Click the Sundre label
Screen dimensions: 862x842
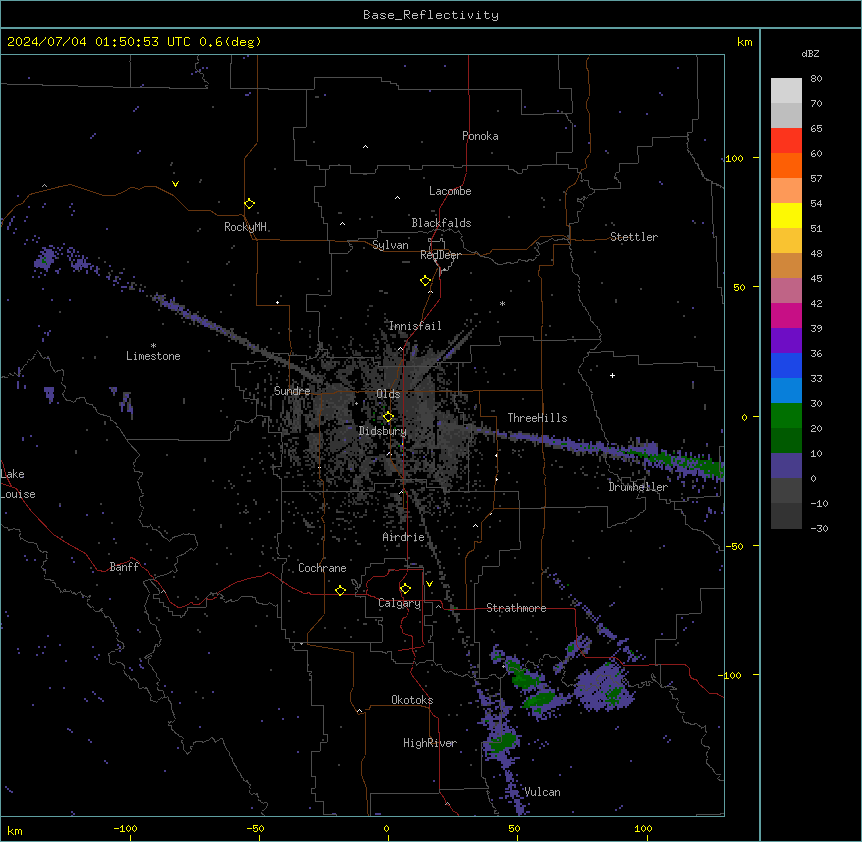point(292,391)
